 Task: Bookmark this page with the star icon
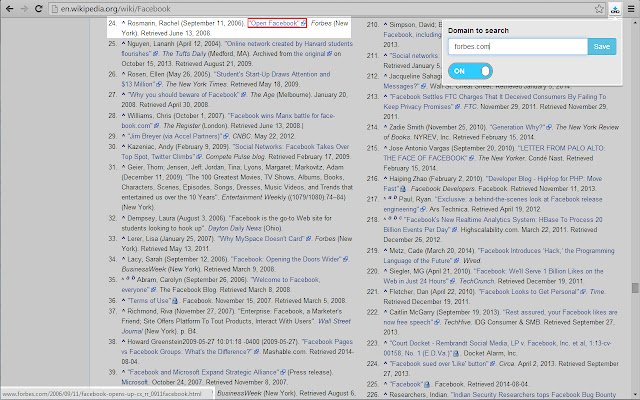click(599, 9)
